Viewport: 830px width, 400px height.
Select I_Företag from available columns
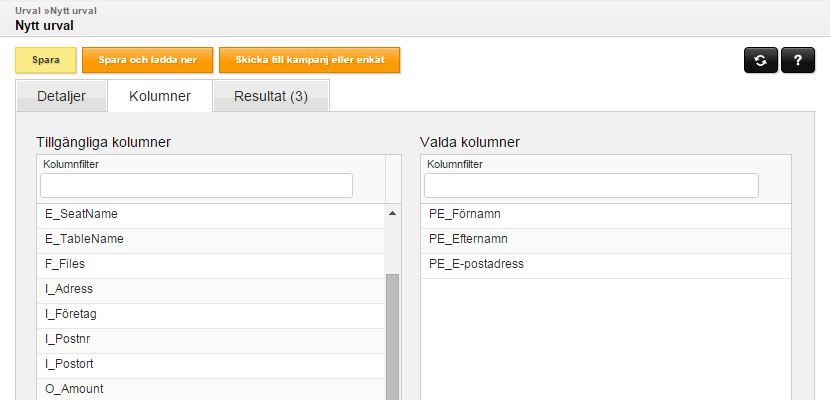click(x=211, y=314)
